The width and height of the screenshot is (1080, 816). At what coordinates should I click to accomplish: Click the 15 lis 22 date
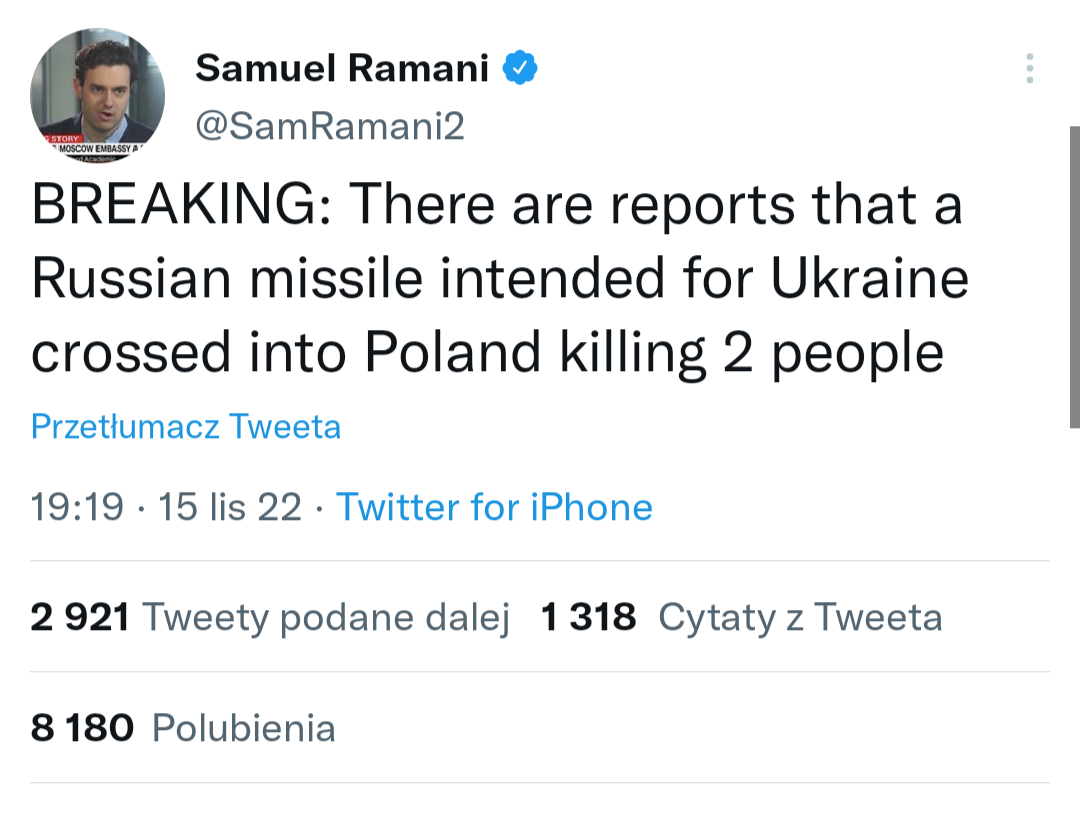(230, 507)
